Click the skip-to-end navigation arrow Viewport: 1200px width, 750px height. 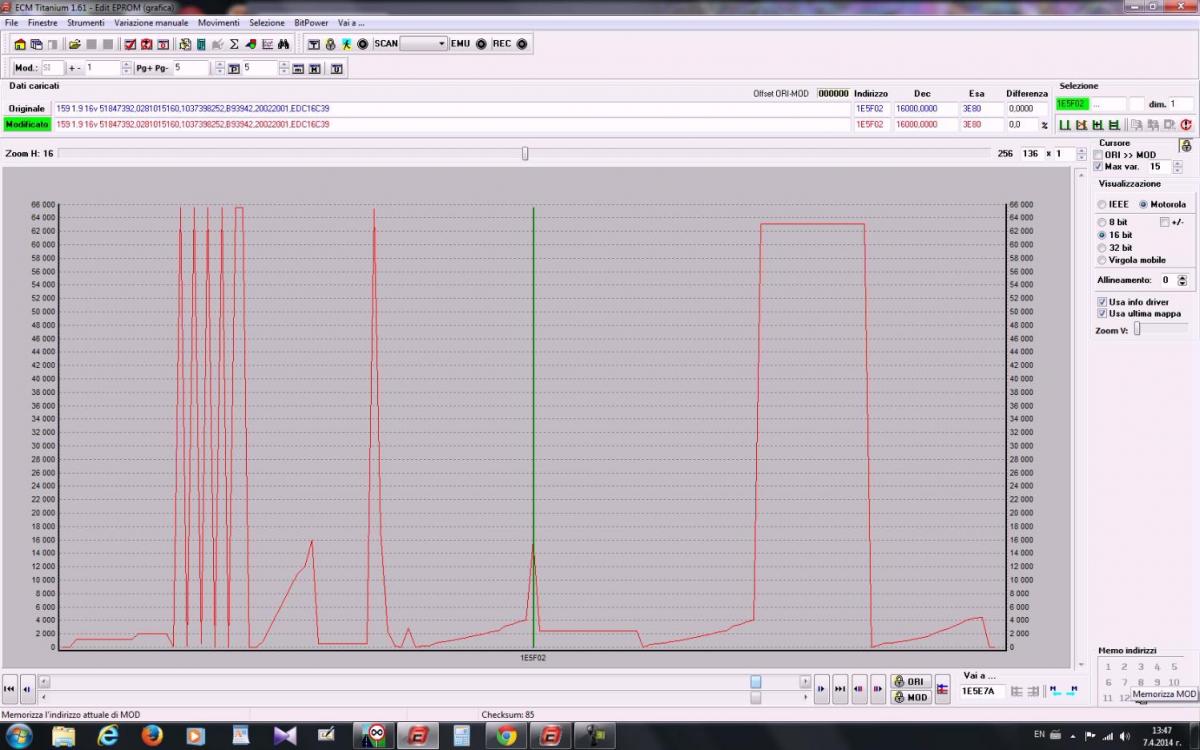coord(840,688)
